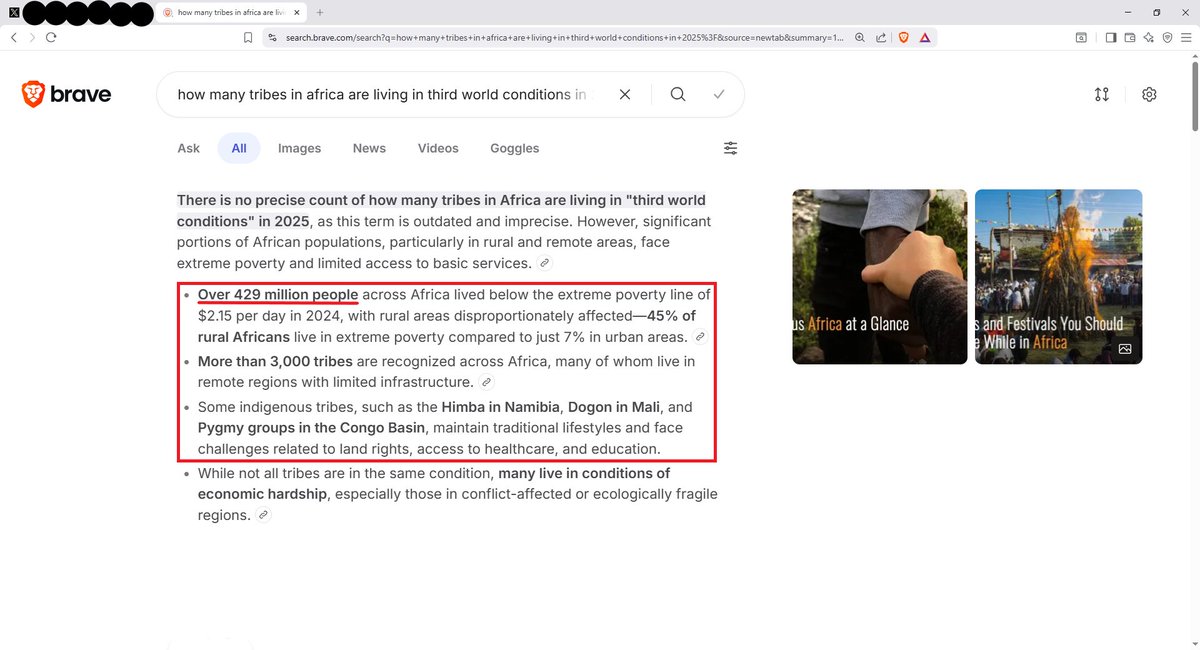Bookmark this page
The width and height of the screenshot is (1200, 650).
pyautogui.click(x=248, y=37)
